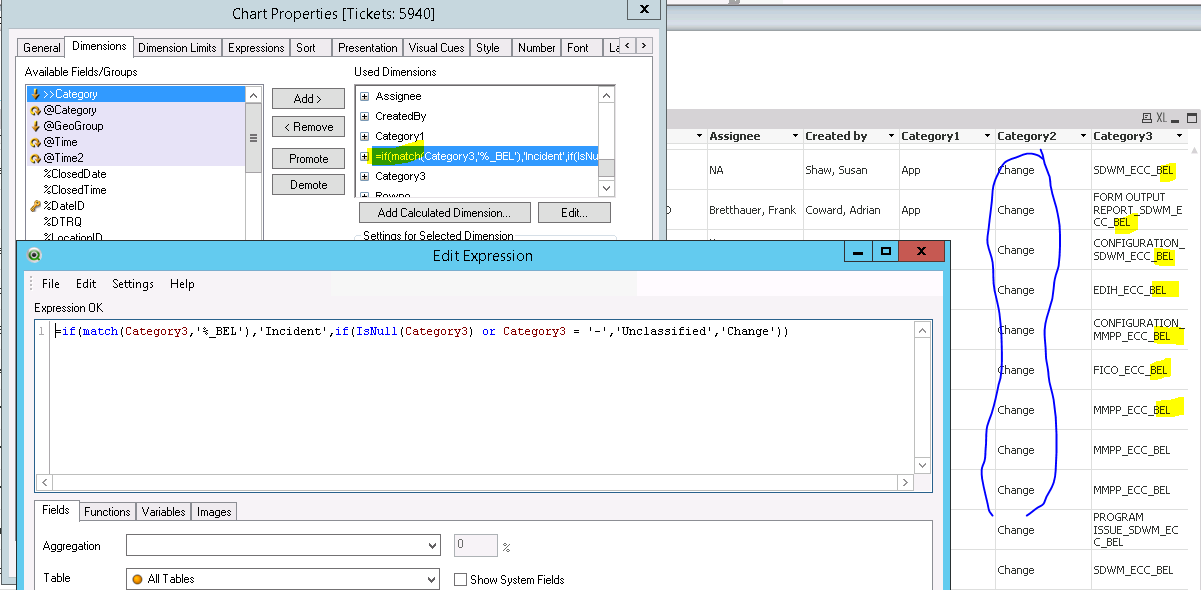Select the %ClosedDate field
Image resolution: width=1201 pixels, height=590 pixels.
click(75, 174)
